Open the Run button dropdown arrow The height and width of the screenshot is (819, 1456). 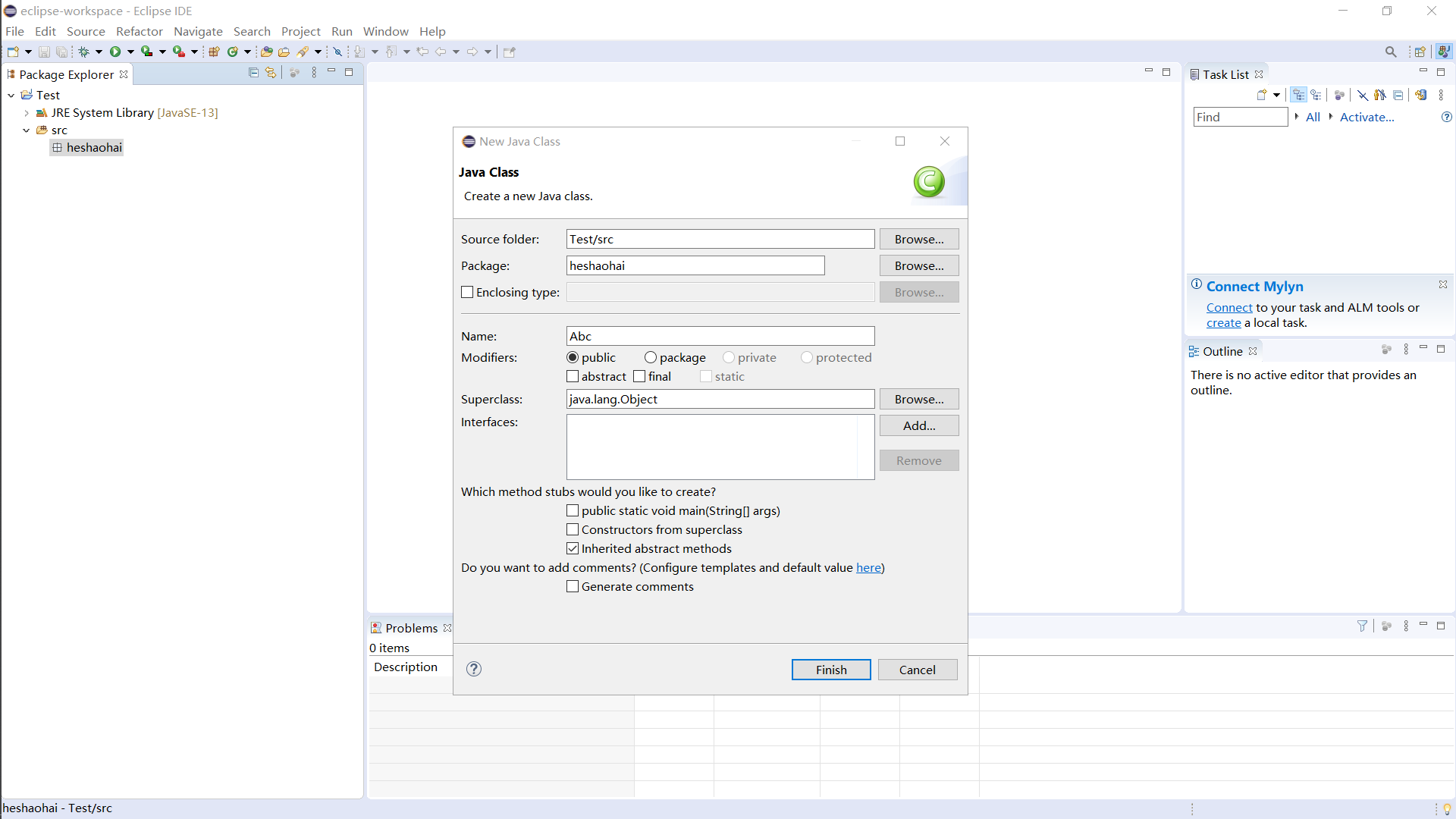coord(130,52)
